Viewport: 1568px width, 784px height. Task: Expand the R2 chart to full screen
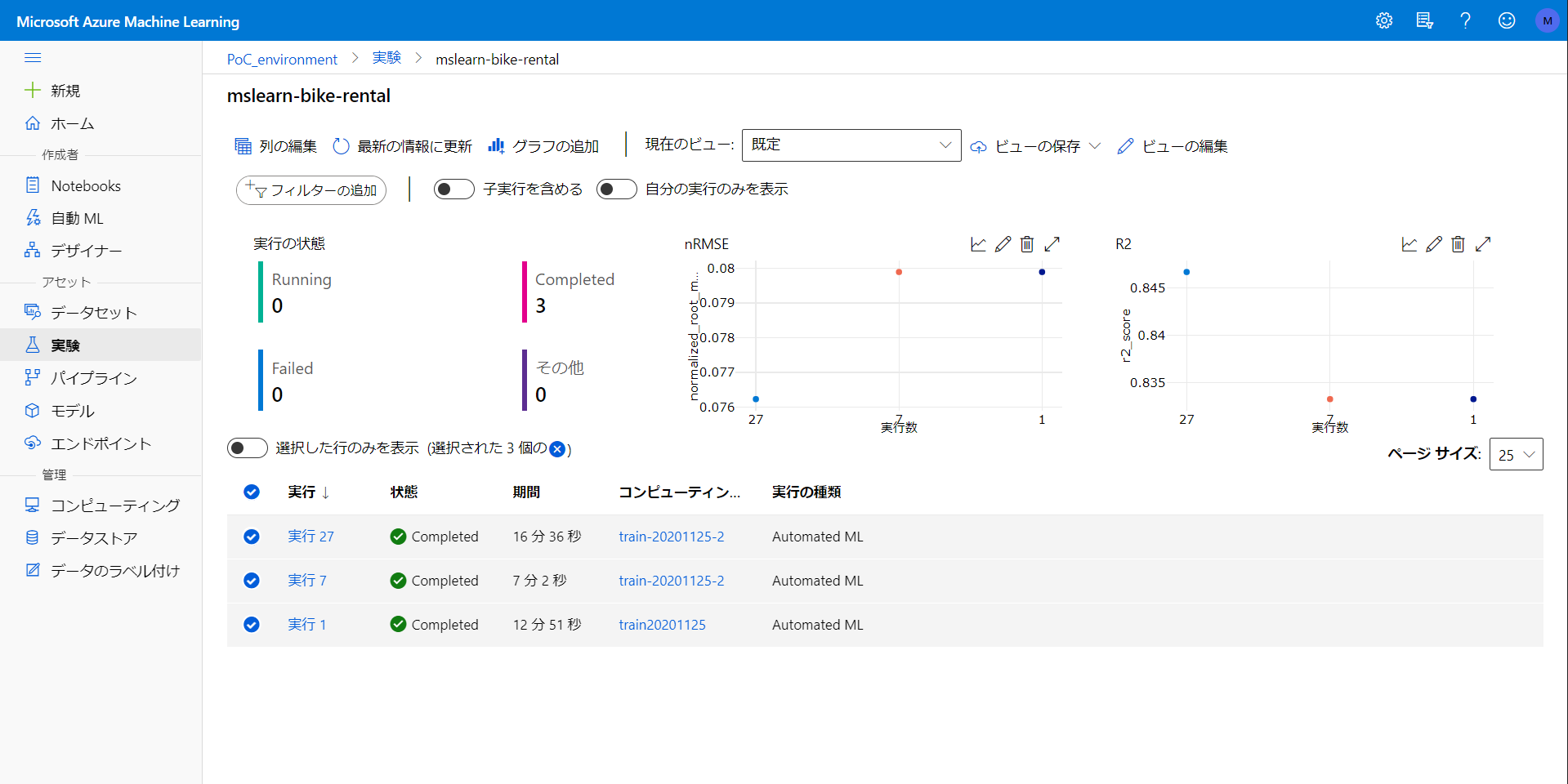click(1483, 243)
